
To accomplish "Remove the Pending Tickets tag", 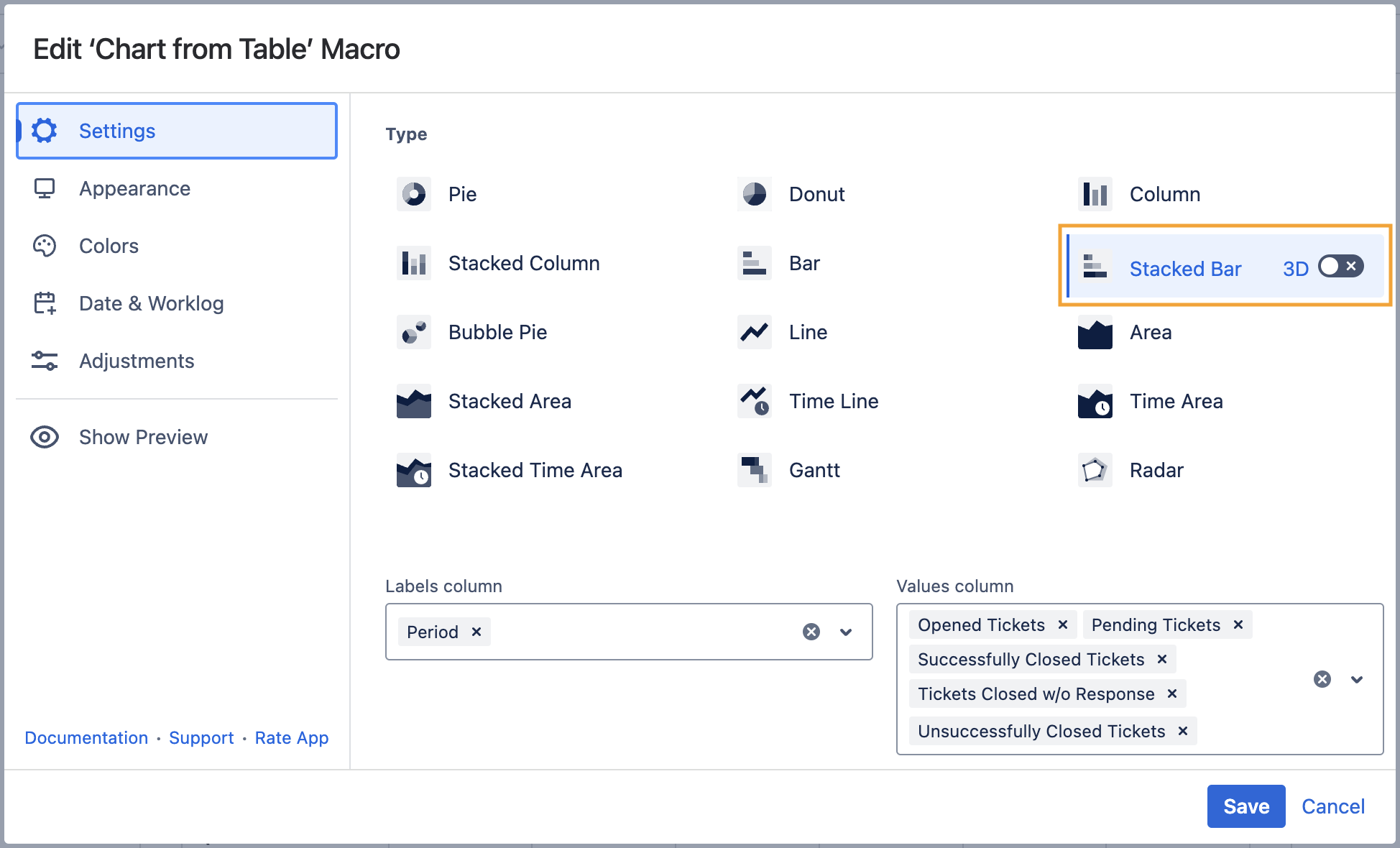I will point(1238,625).
